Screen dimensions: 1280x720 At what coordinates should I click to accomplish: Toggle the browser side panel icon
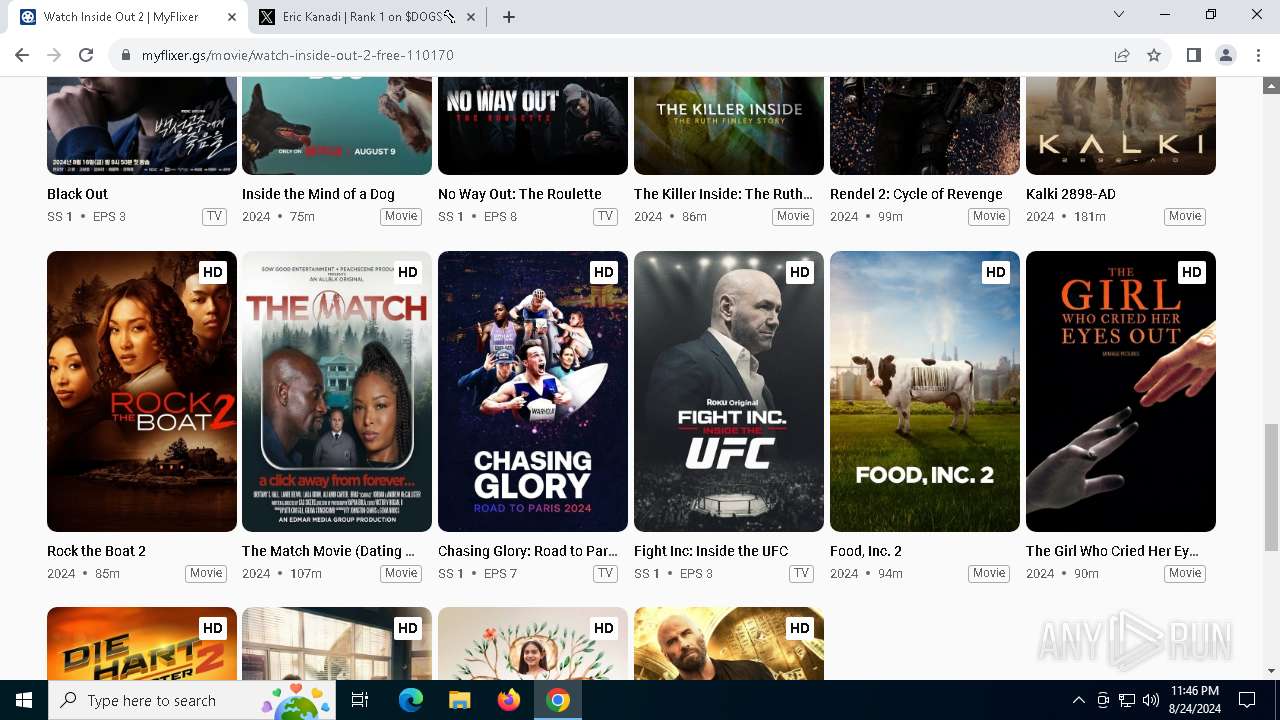1193,55
